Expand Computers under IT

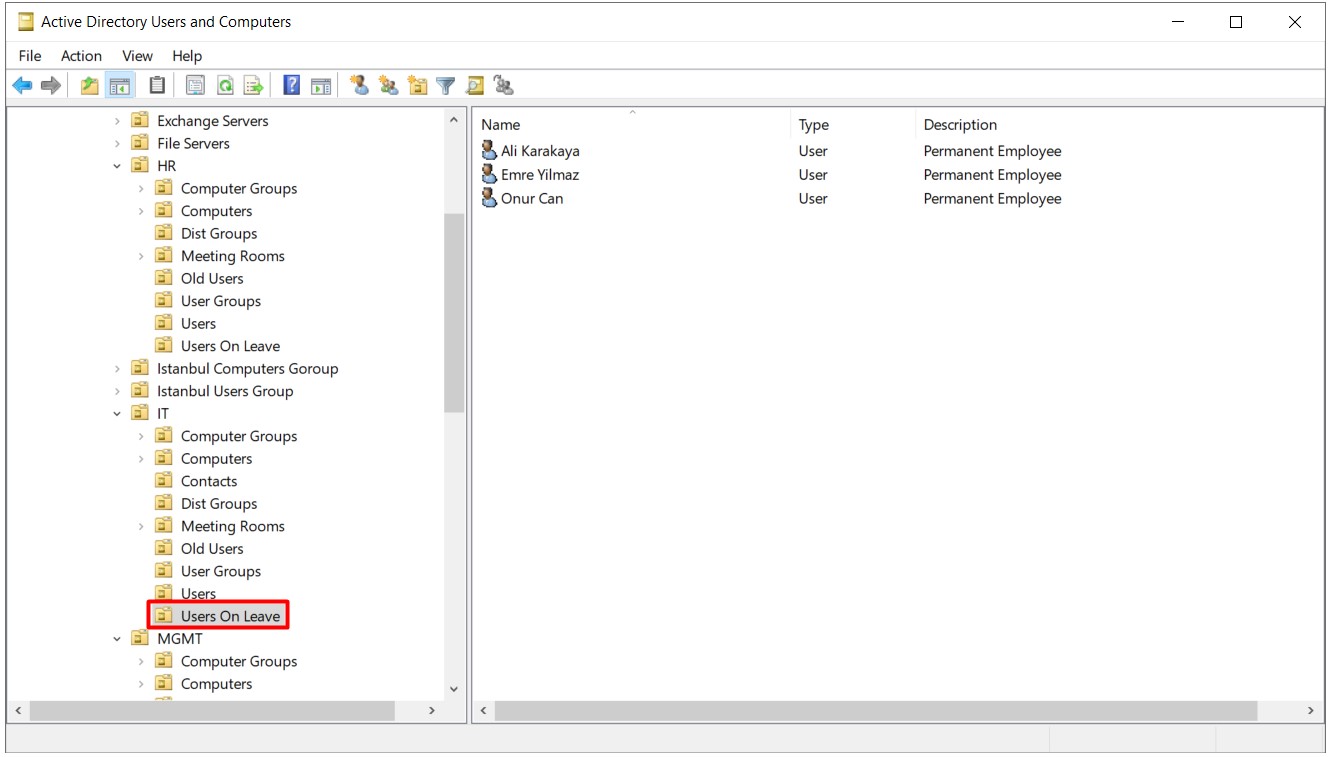point(141,459)
